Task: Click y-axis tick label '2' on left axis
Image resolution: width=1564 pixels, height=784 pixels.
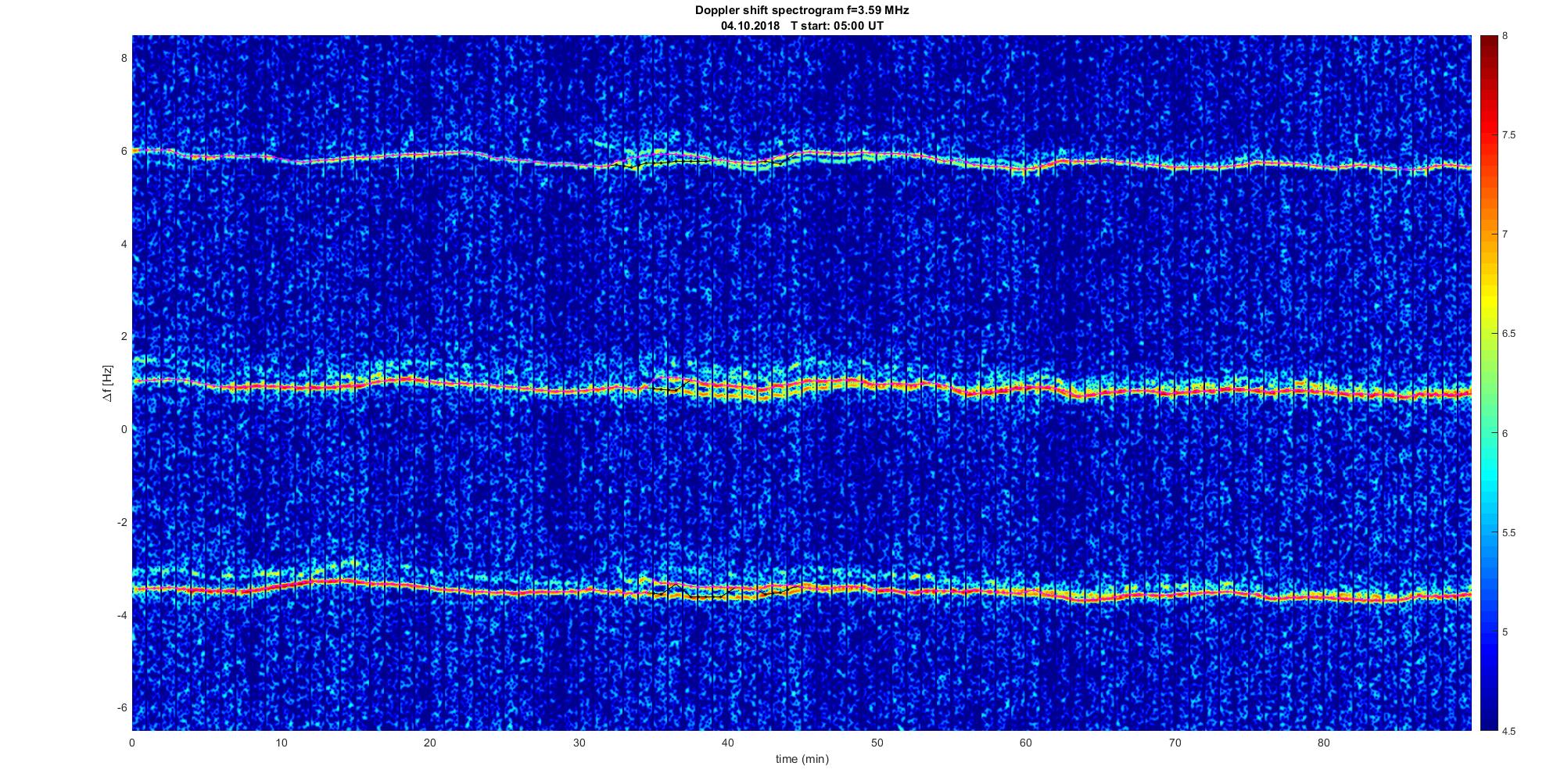Action: click(x=124, y=336)
